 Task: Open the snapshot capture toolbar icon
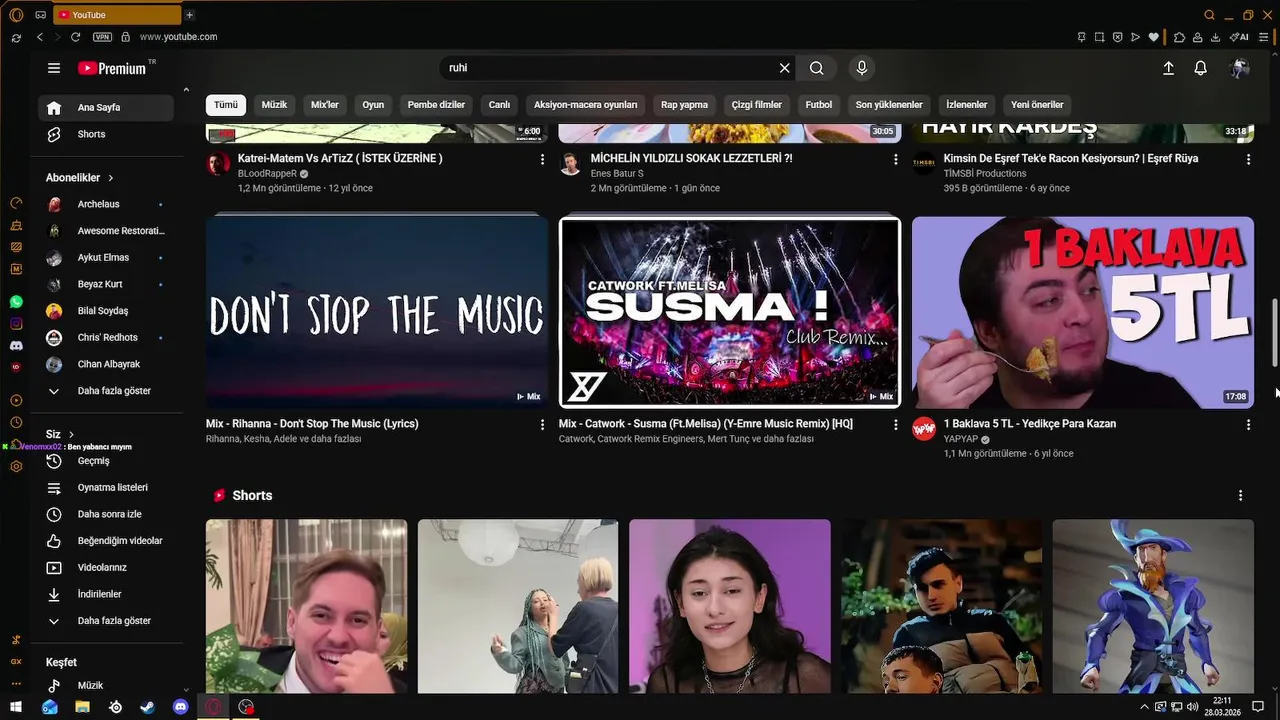coord(1099,37)
